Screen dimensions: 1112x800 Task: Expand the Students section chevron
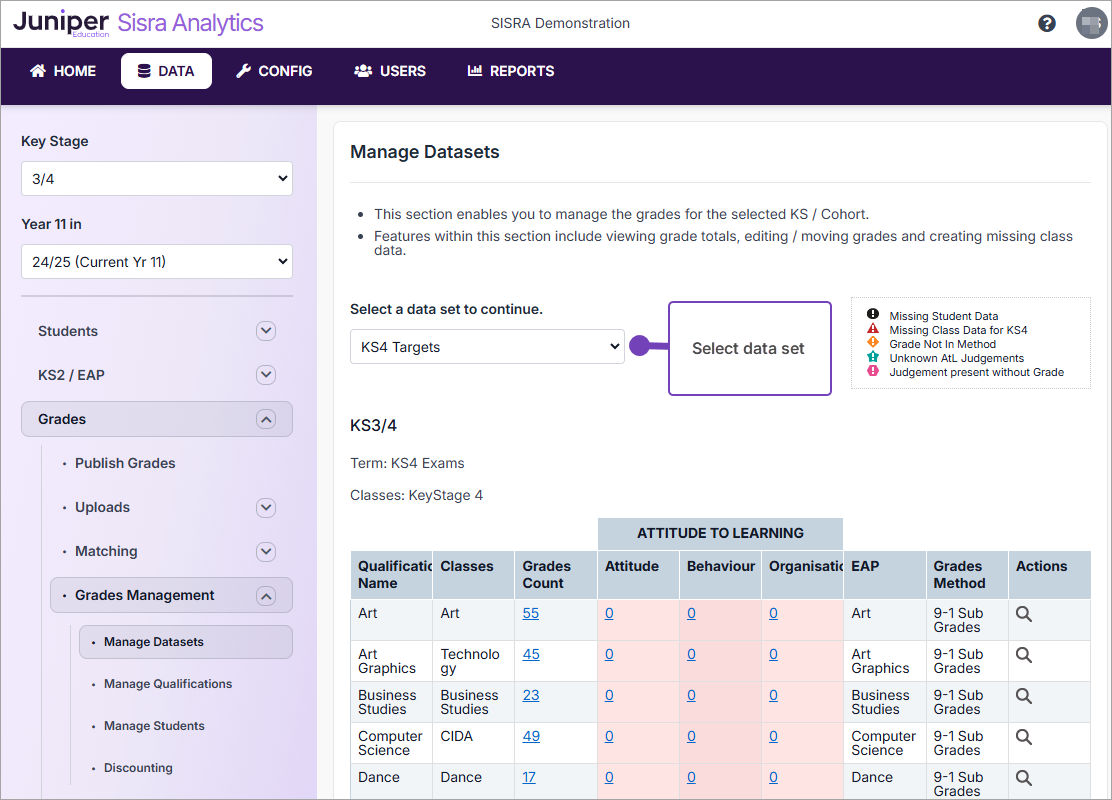tap(265, 331)
